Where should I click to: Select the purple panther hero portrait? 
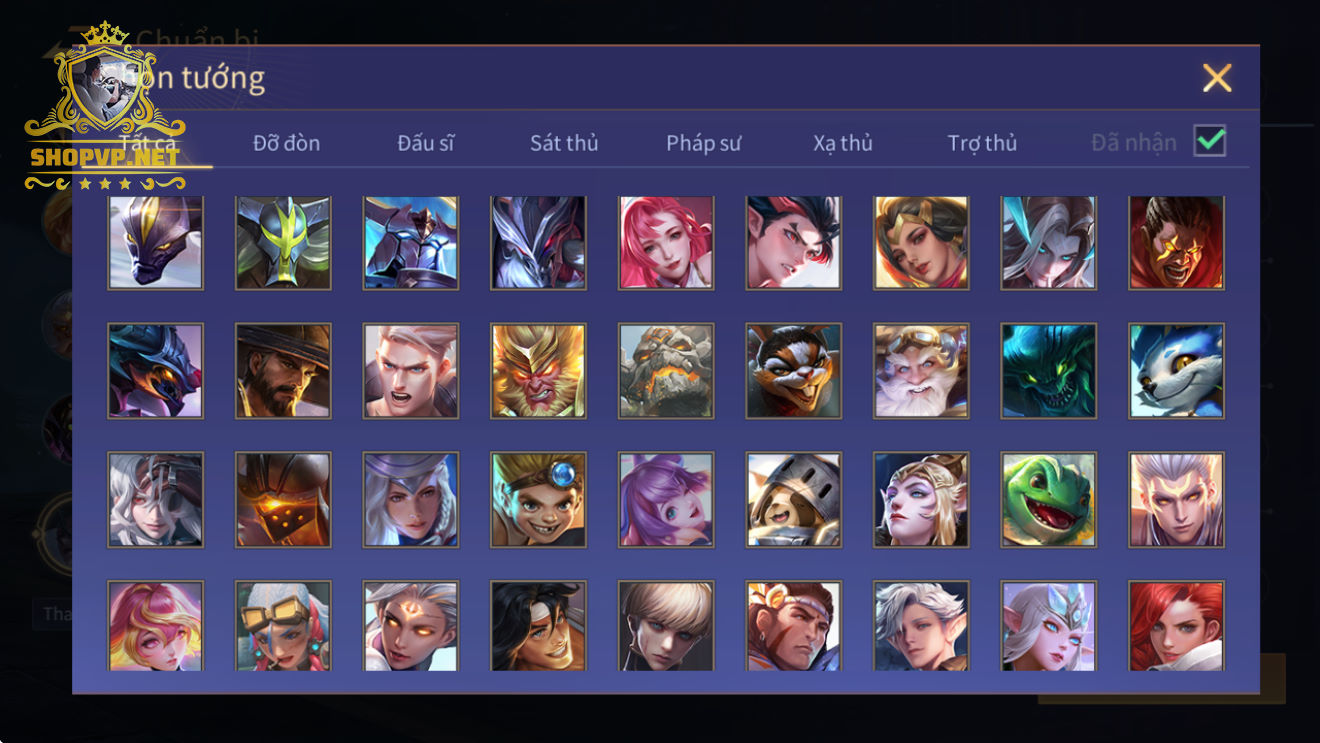155,242
